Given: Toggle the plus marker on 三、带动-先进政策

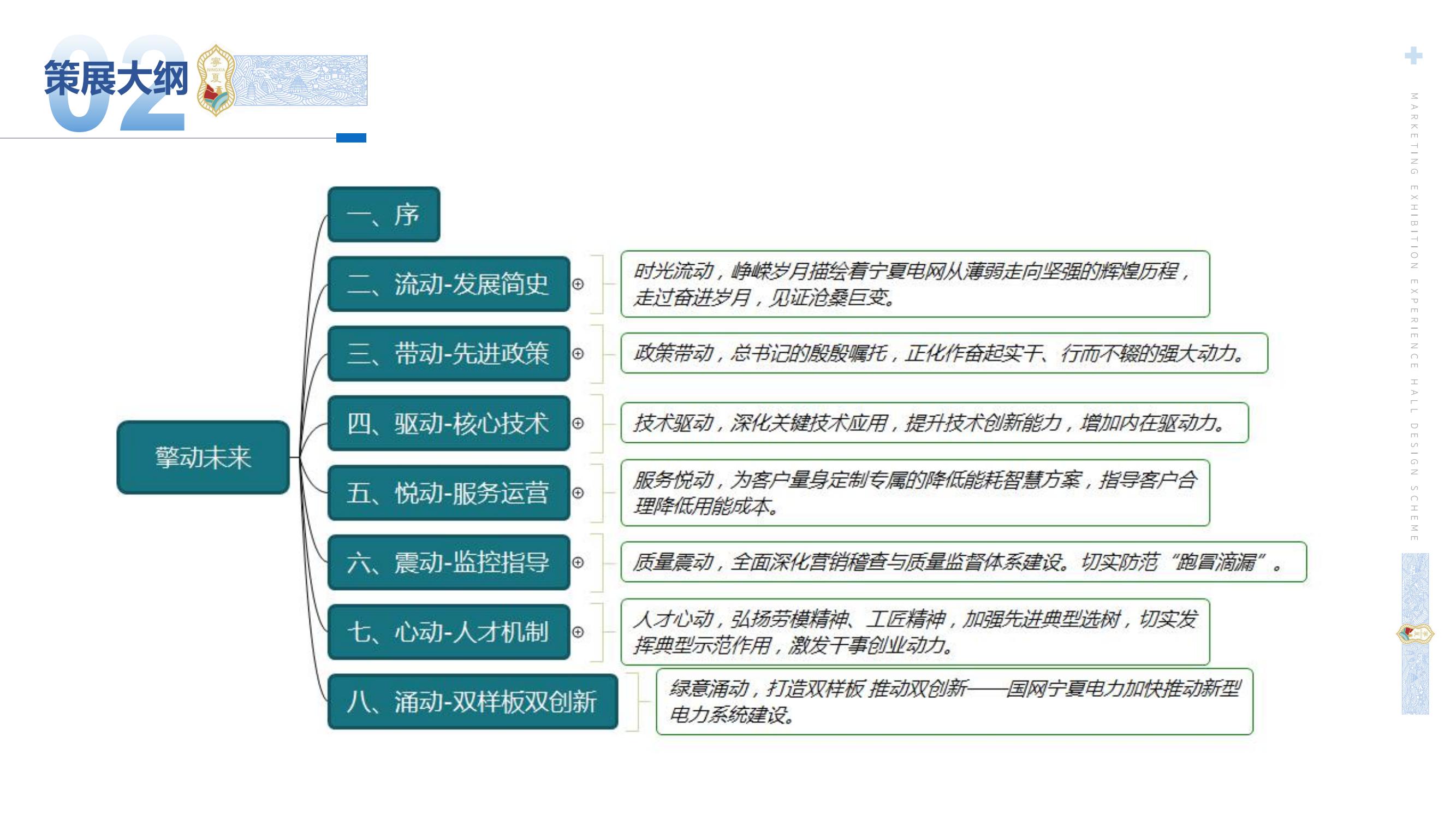Looking at the screenshot, I should point(578,354).
